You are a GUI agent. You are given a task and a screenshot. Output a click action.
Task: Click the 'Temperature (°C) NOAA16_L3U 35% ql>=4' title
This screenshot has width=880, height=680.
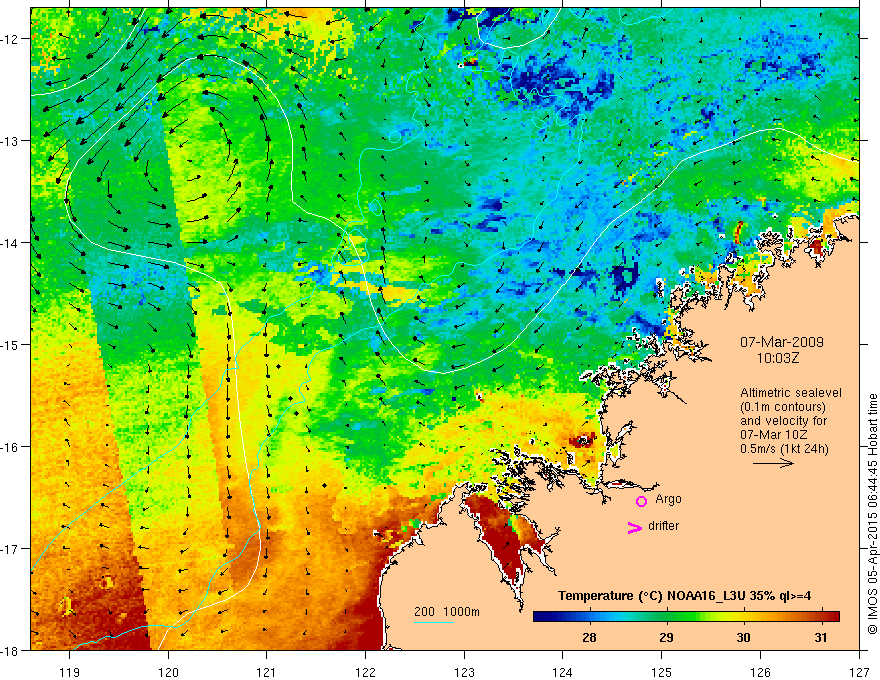point(685,596)
